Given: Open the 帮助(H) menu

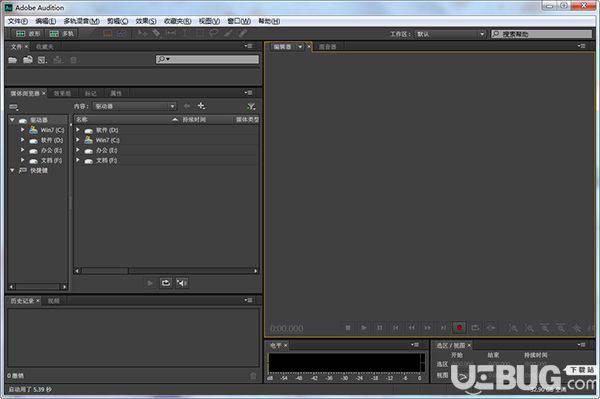Looking at the screenshot, I should [x=269, y=21].
